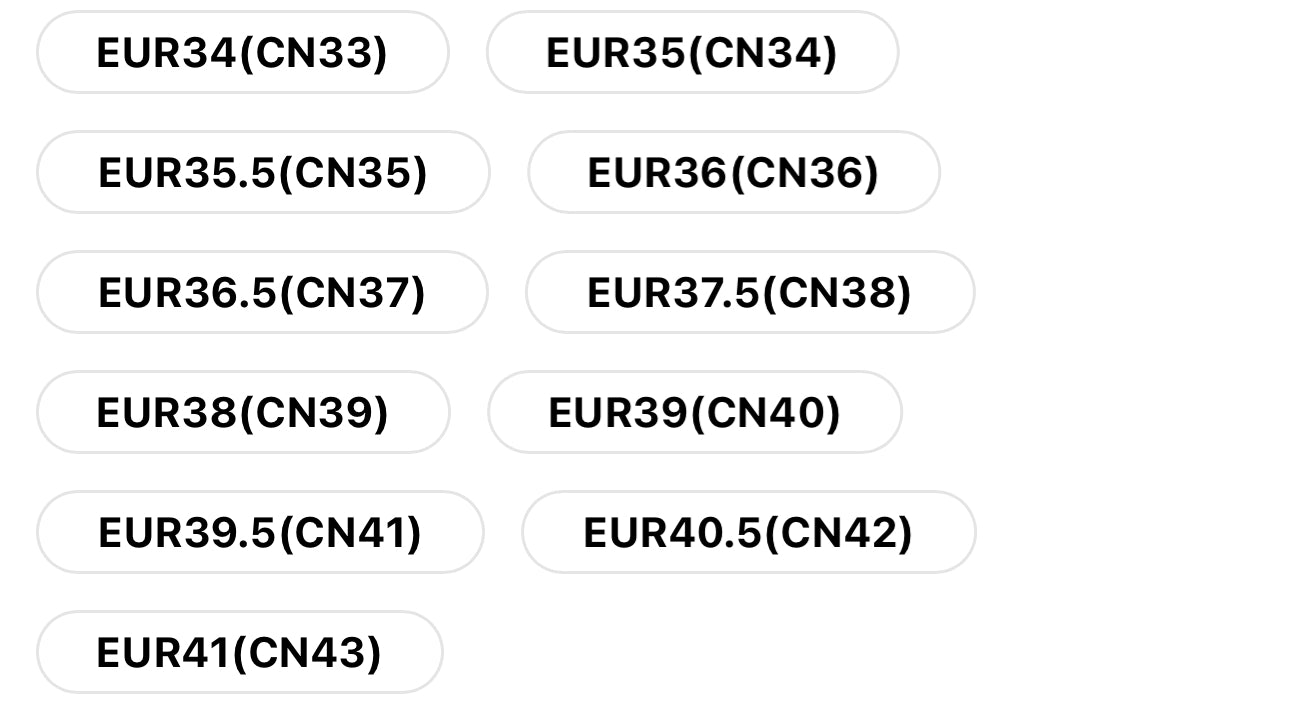
Task: Click the CN34 size pill
Action: click(x=692, y=52)
